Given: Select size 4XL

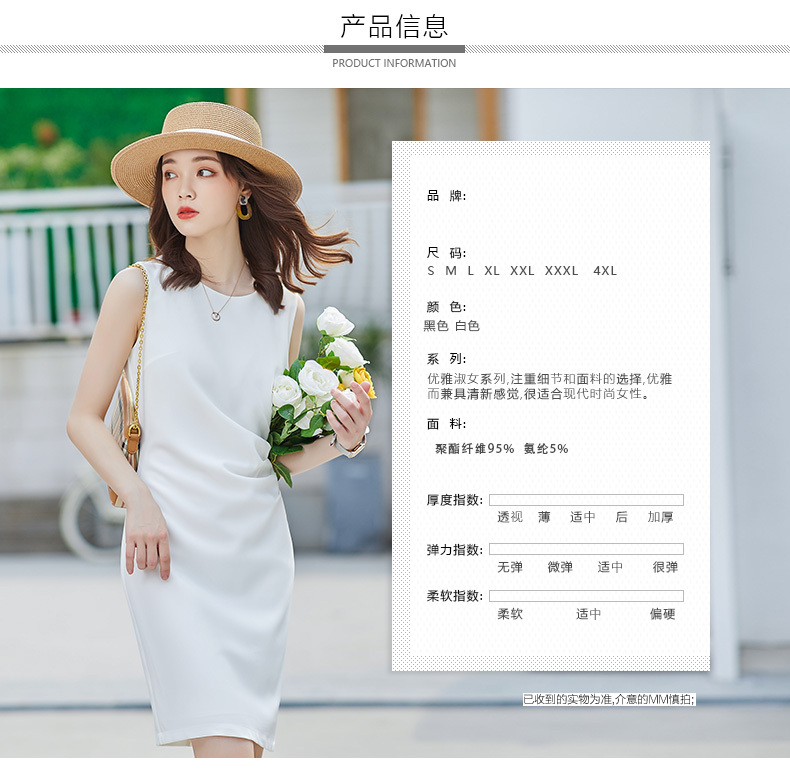Looking at the screenshot, I should pos(605,271).
